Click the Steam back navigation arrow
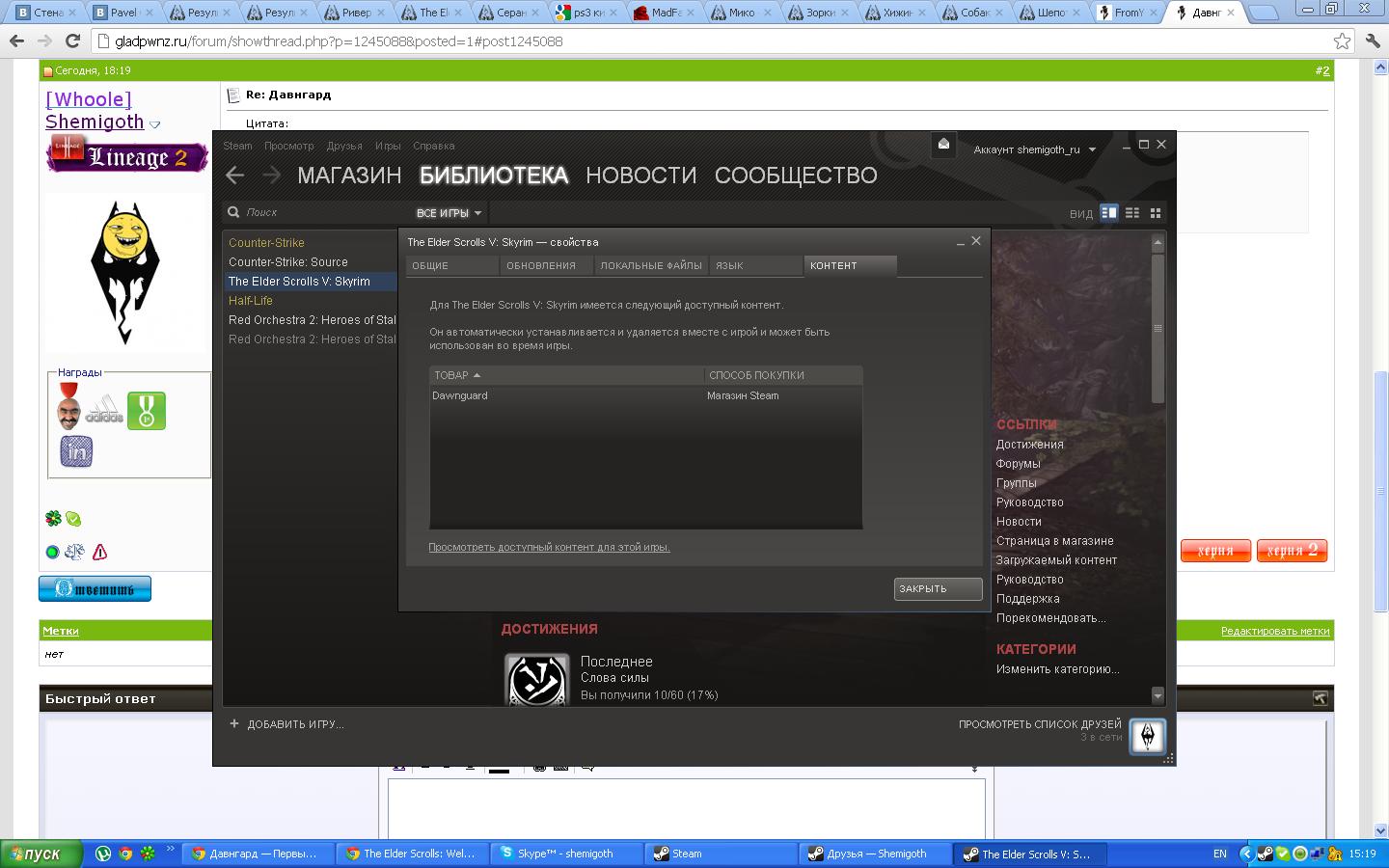The height and width of the screenshot is (868, 1389). tap(234, 175)
